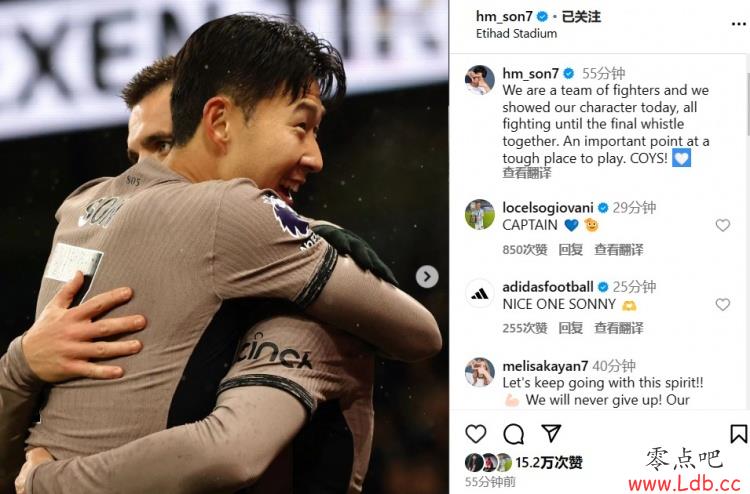Translate adidasfootball comment 查看翻译
Image resolution: width=750 pixels, height=494 pixels.
(x=618, y=328)
